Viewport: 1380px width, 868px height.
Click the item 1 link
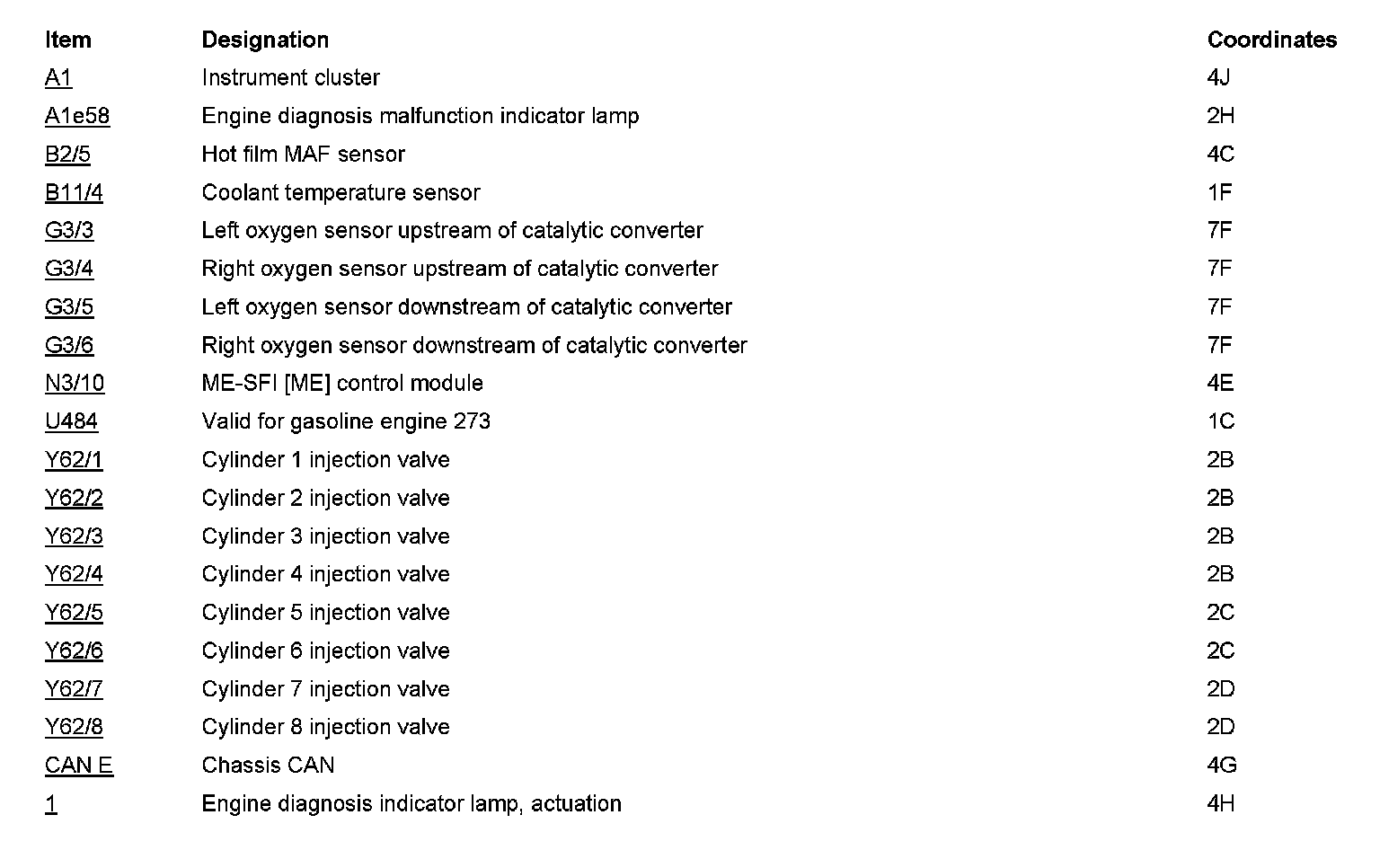pyautogui.click(x=51, y=804)
